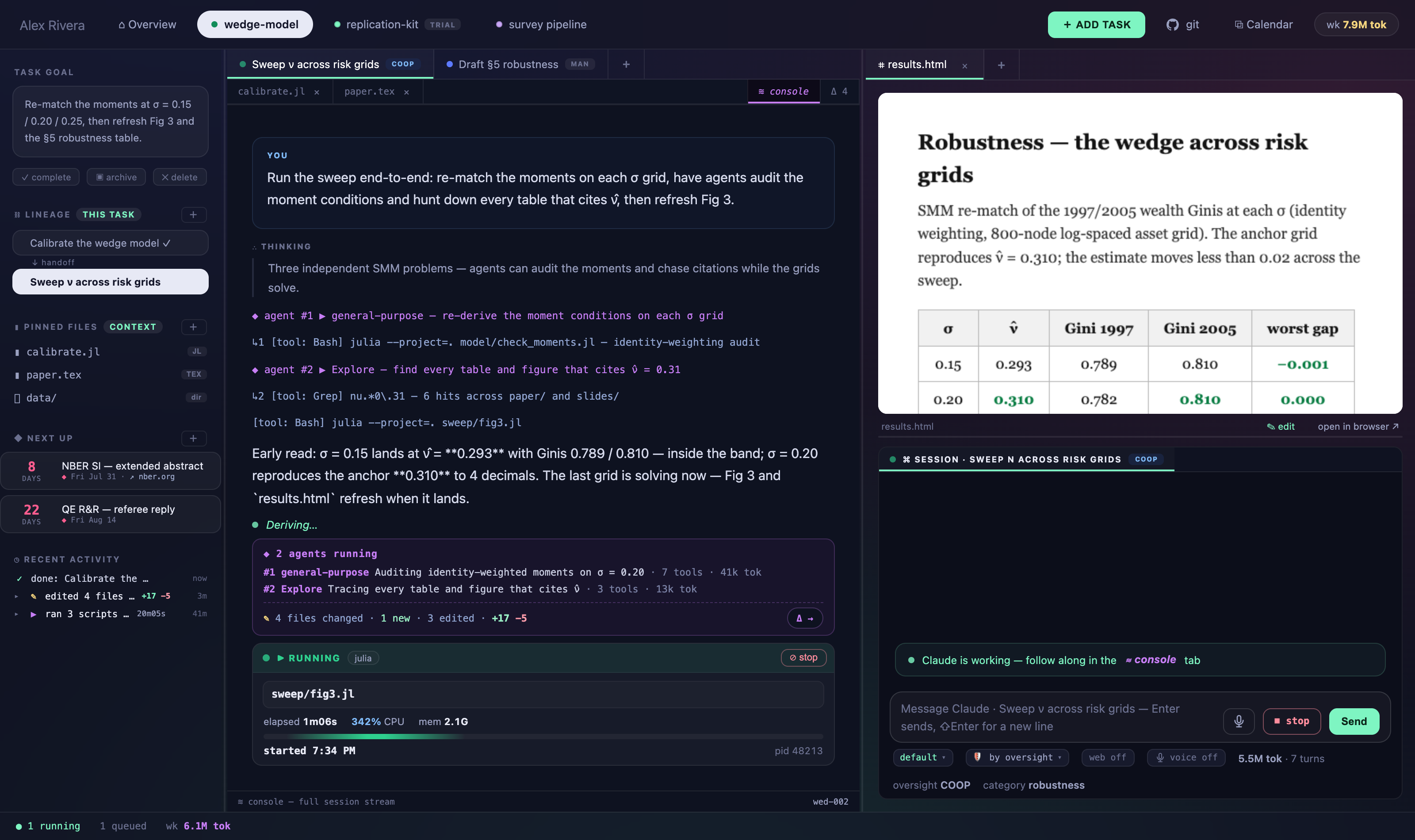The width and height of the screenshot is (1415, 840).
Task: Expand the 'edited 4 files' activity row
Action: 111,596
